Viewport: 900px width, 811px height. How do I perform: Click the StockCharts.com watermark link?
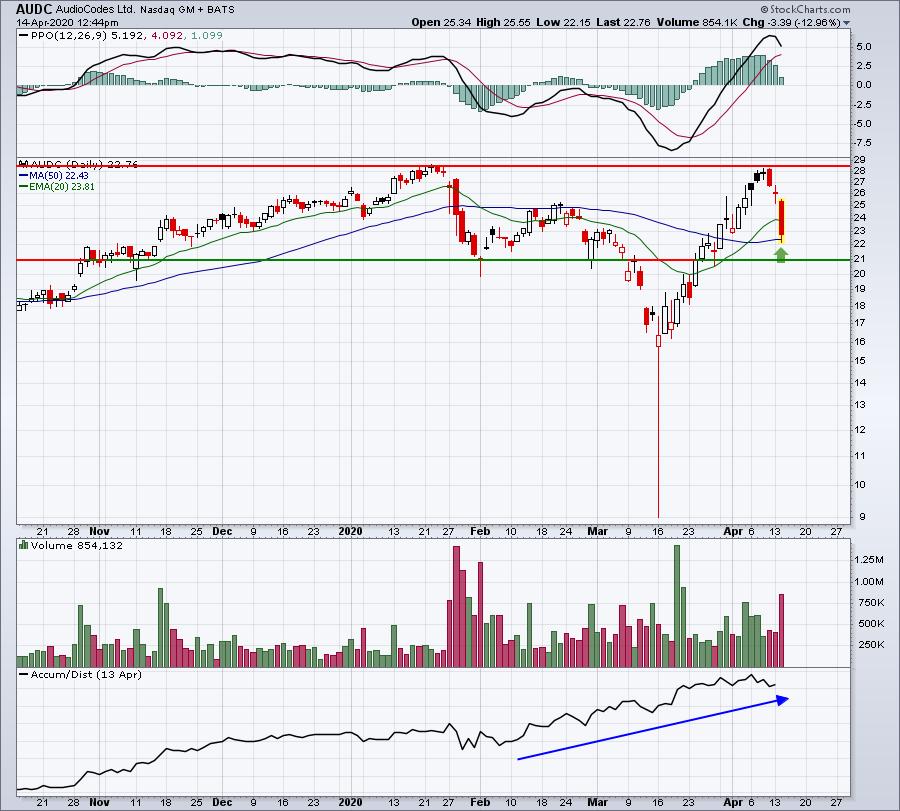(805, 9)
